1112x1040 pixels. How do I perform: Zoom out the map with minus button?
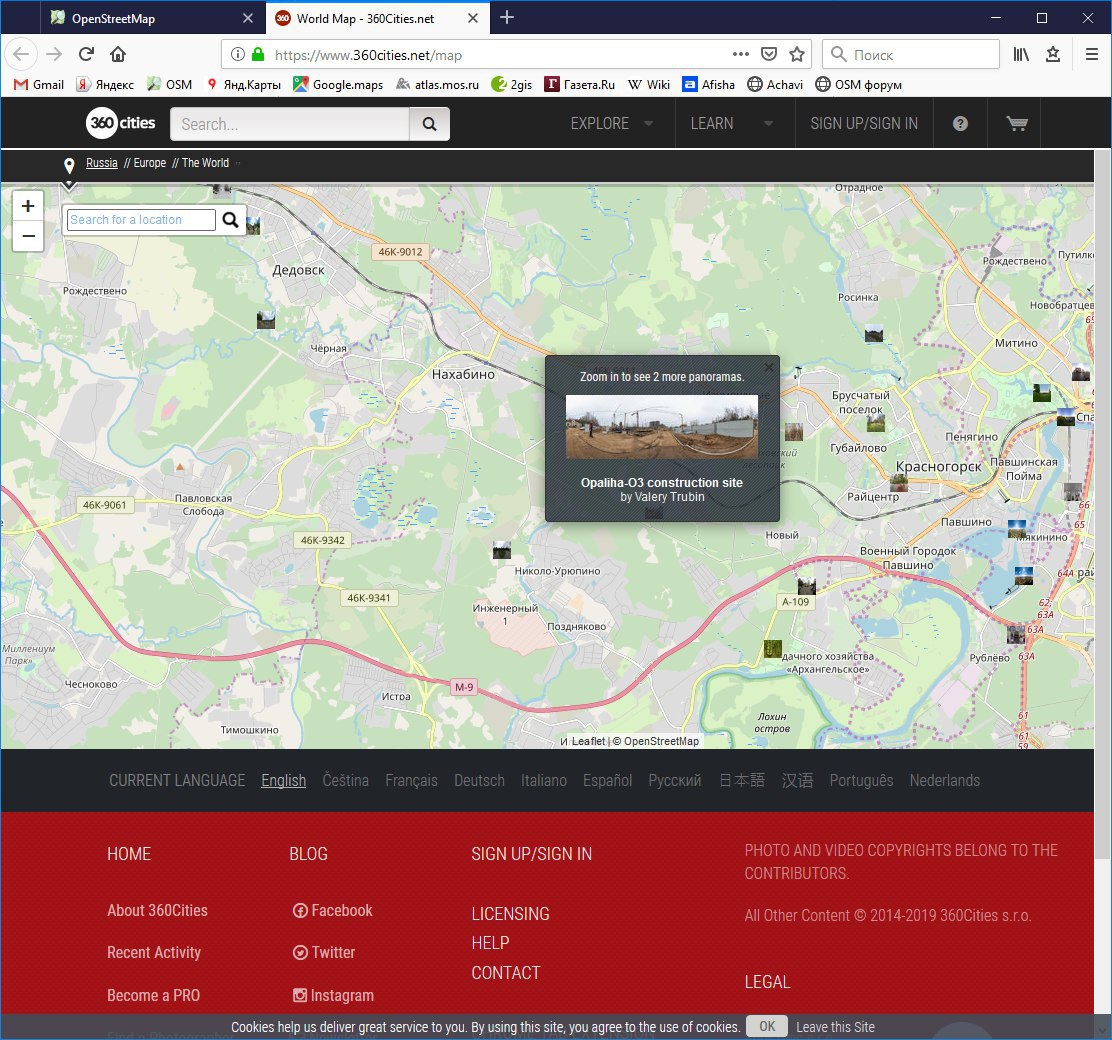point(28,236)
